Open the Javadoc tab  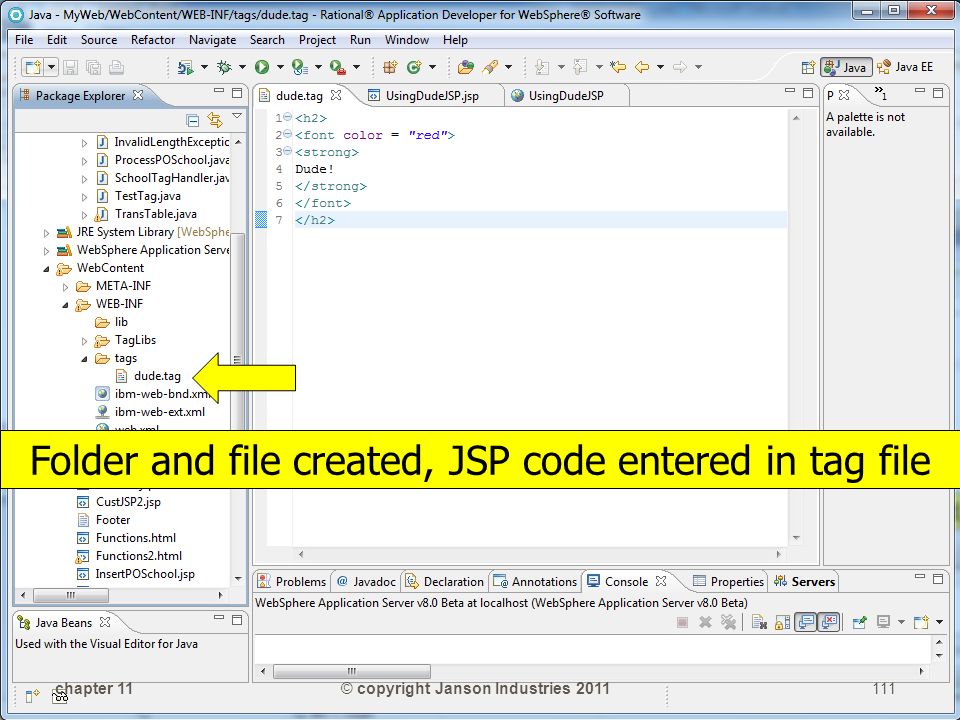click(x=366, y=582)
